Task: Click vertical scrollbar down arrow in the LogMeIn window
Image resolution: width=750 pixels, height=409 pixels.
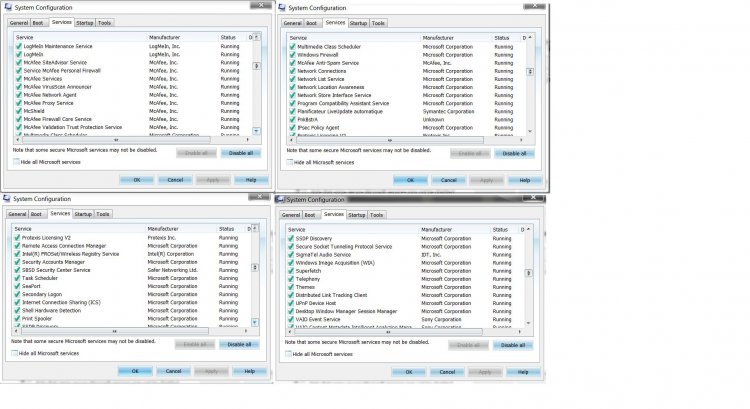Action: point(256,131)
